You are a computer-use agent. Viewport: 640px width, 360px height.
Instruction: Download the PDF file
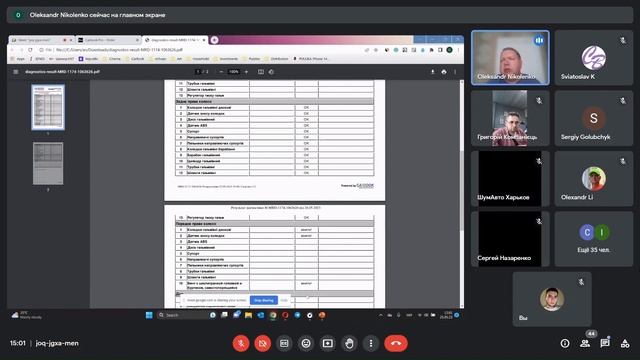[433, 72]
